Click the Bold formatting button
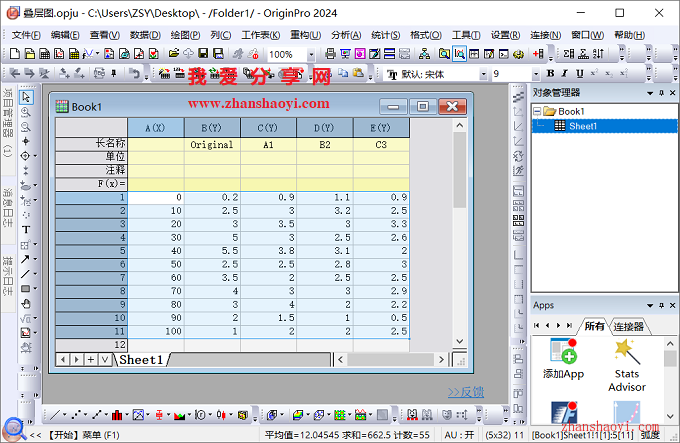The width and height of the screenshot is (680, 443). click(x=550, y=73)
